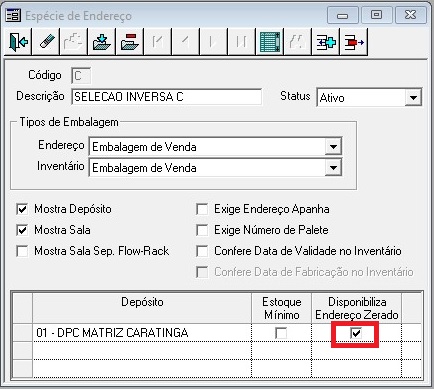This screenshot has height=389, width=434.
Task: Click the insert row plus icon
Action: tap(326, 42)
